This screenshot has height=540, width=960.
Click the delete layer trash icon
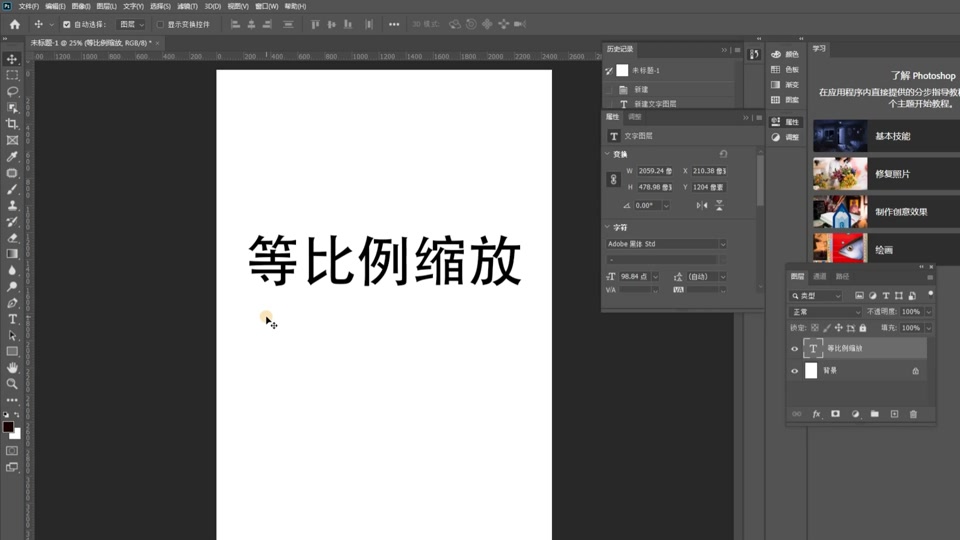click(x=913, y=414)
